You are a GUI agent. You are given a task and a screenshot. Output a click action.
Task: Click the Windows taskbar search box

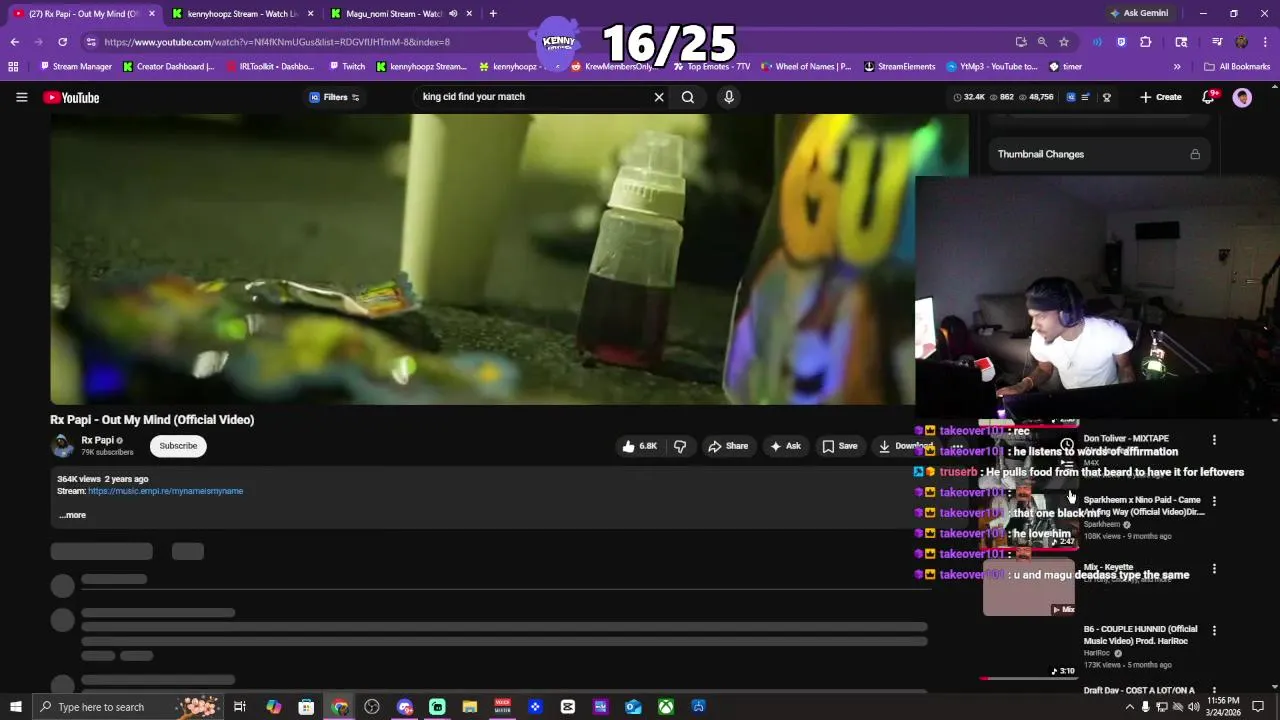click(128, 707)
